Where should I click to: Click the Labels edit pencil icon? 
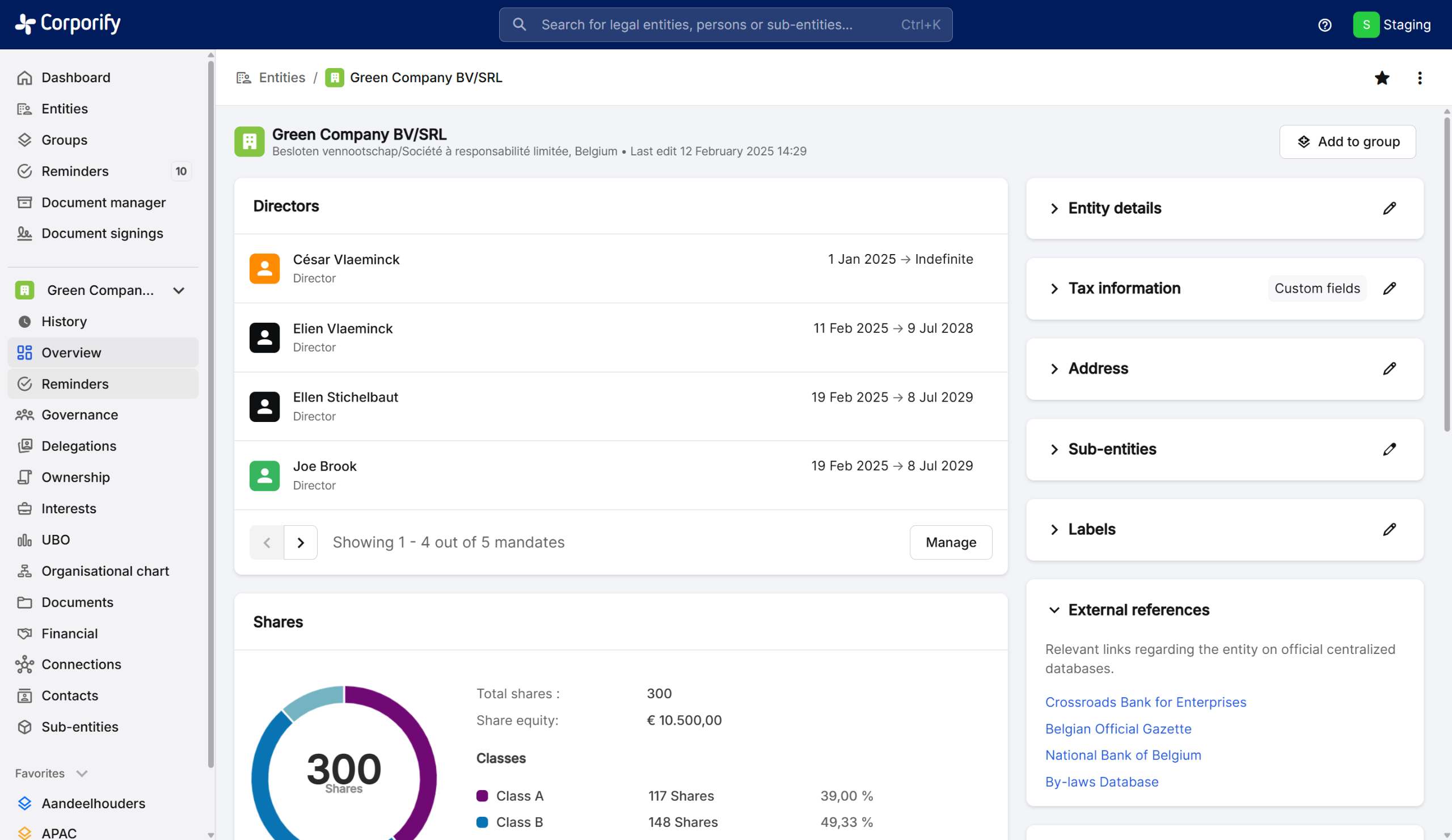point(1389,529)
